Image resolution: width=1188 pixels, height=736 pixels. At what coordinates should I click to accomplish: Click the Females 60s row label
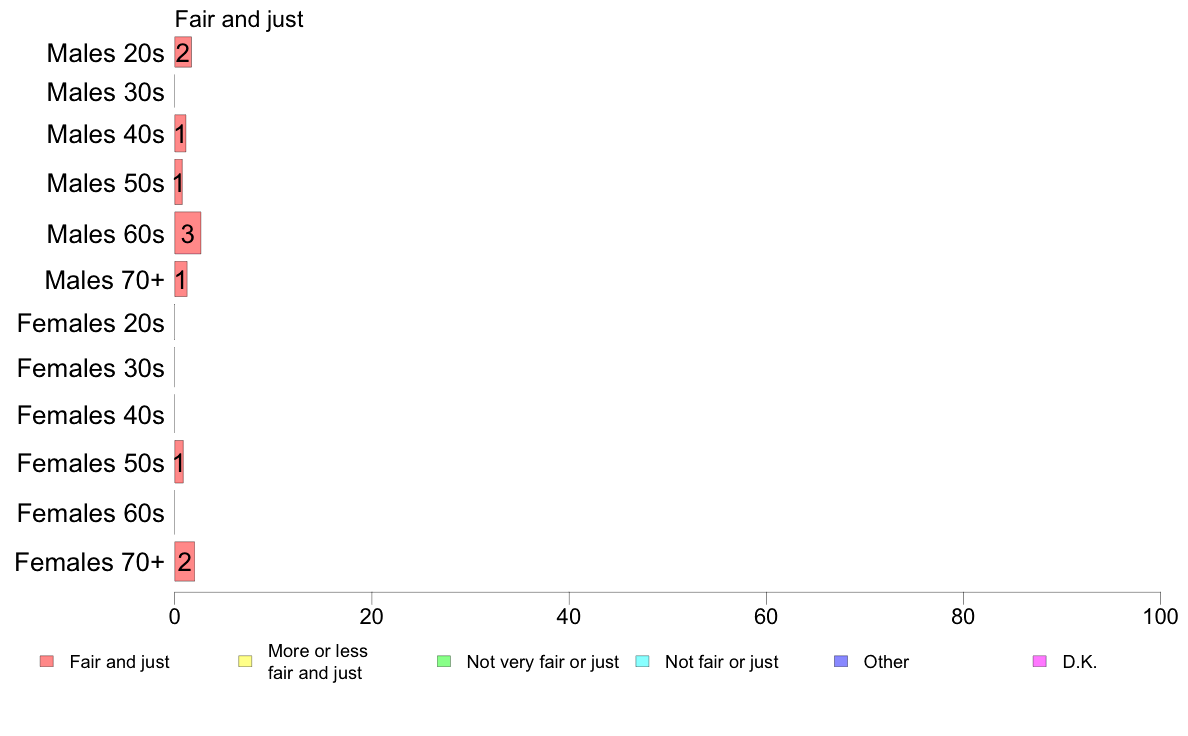pos(90,513)
